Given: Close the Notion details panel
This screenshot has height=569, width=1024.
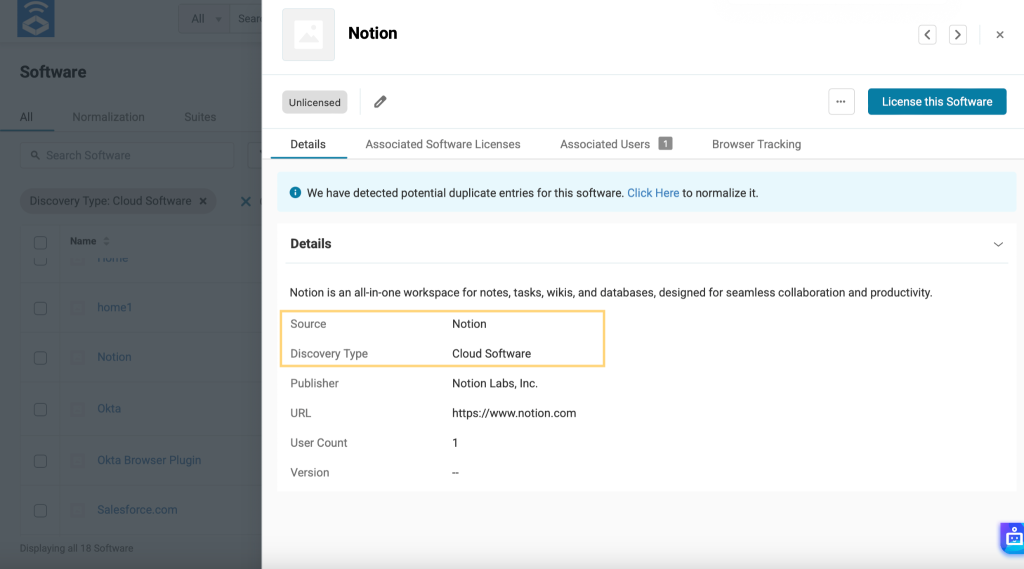Looking at the screenshot, I should coord(1000,35).
